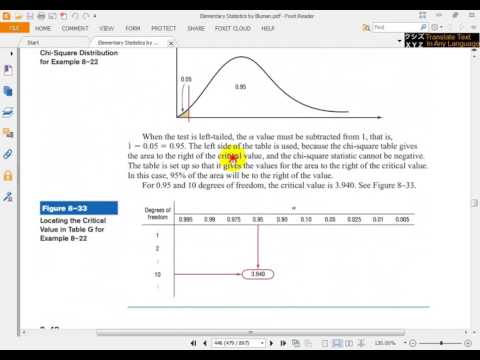Open the page number dropdown arrow
Viewport: 480px width, 360px height.
coord(262,343)
